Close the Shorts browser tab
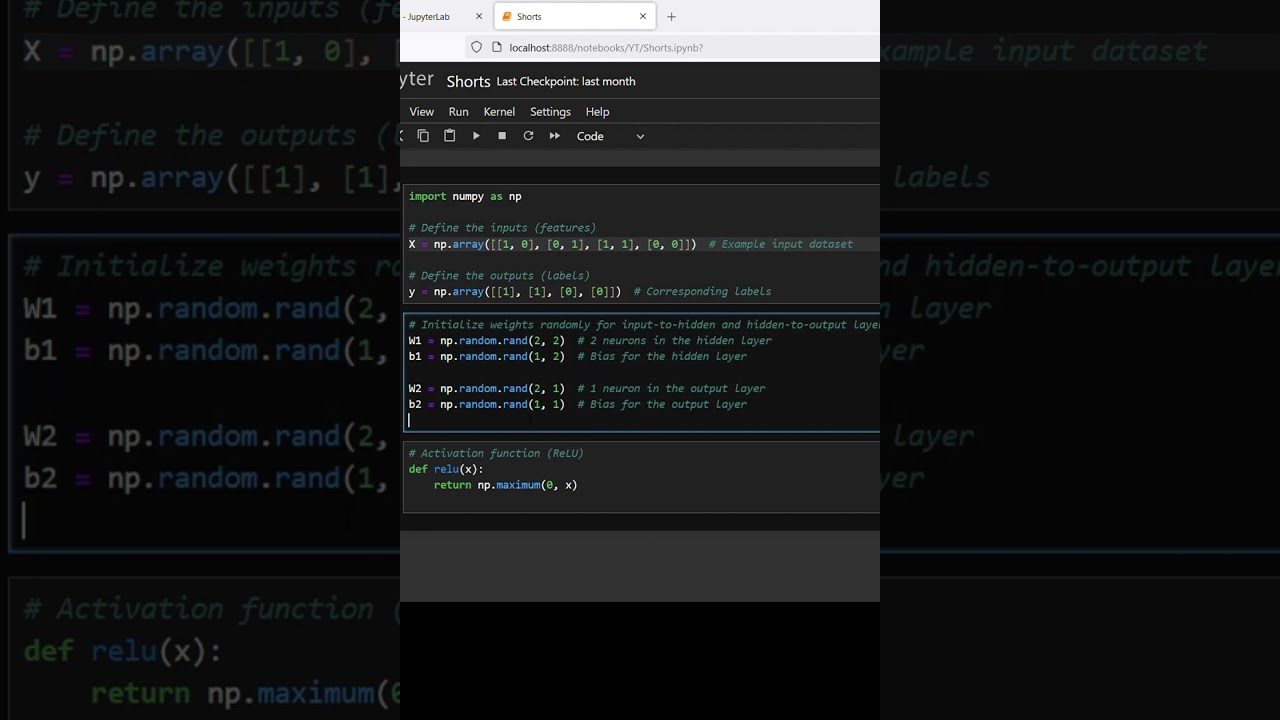Viewport: 1280px width, 720px height. [643, 17]
